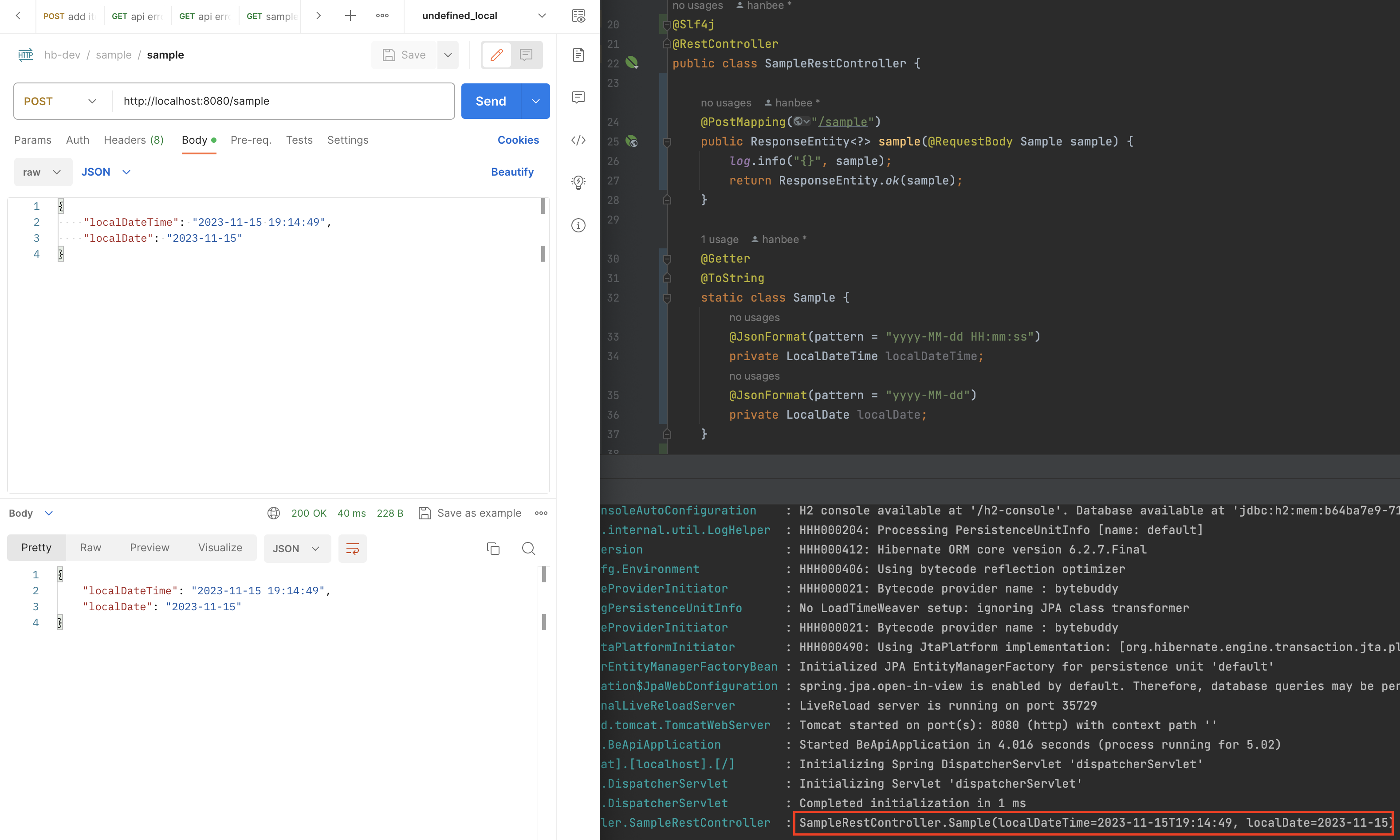Click the Send button
Viewport: 1400px width, 840px height.
point(490,101)
